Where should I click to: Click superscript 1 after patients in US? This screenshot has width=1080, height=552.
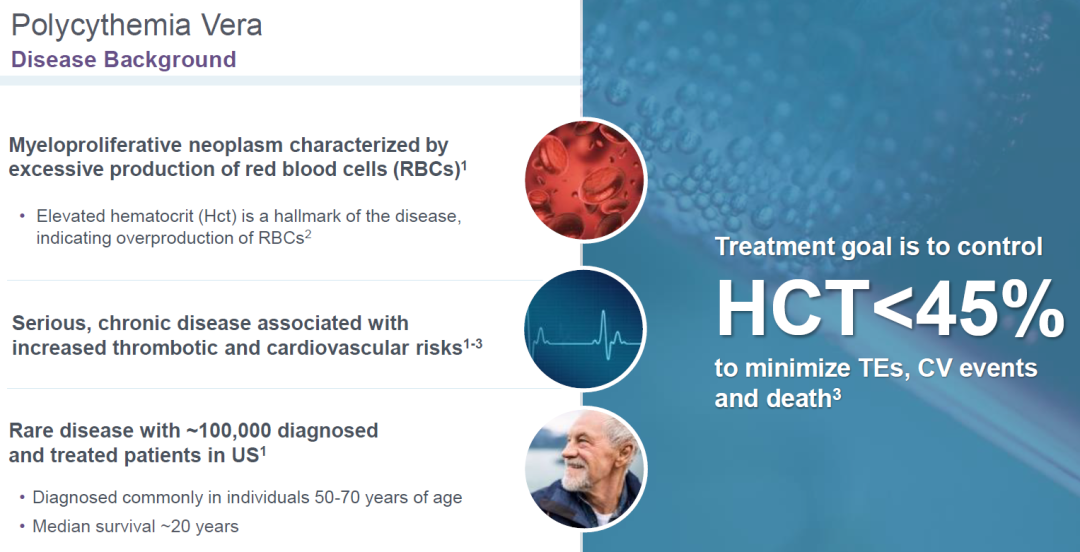click(x=263, y=451)
